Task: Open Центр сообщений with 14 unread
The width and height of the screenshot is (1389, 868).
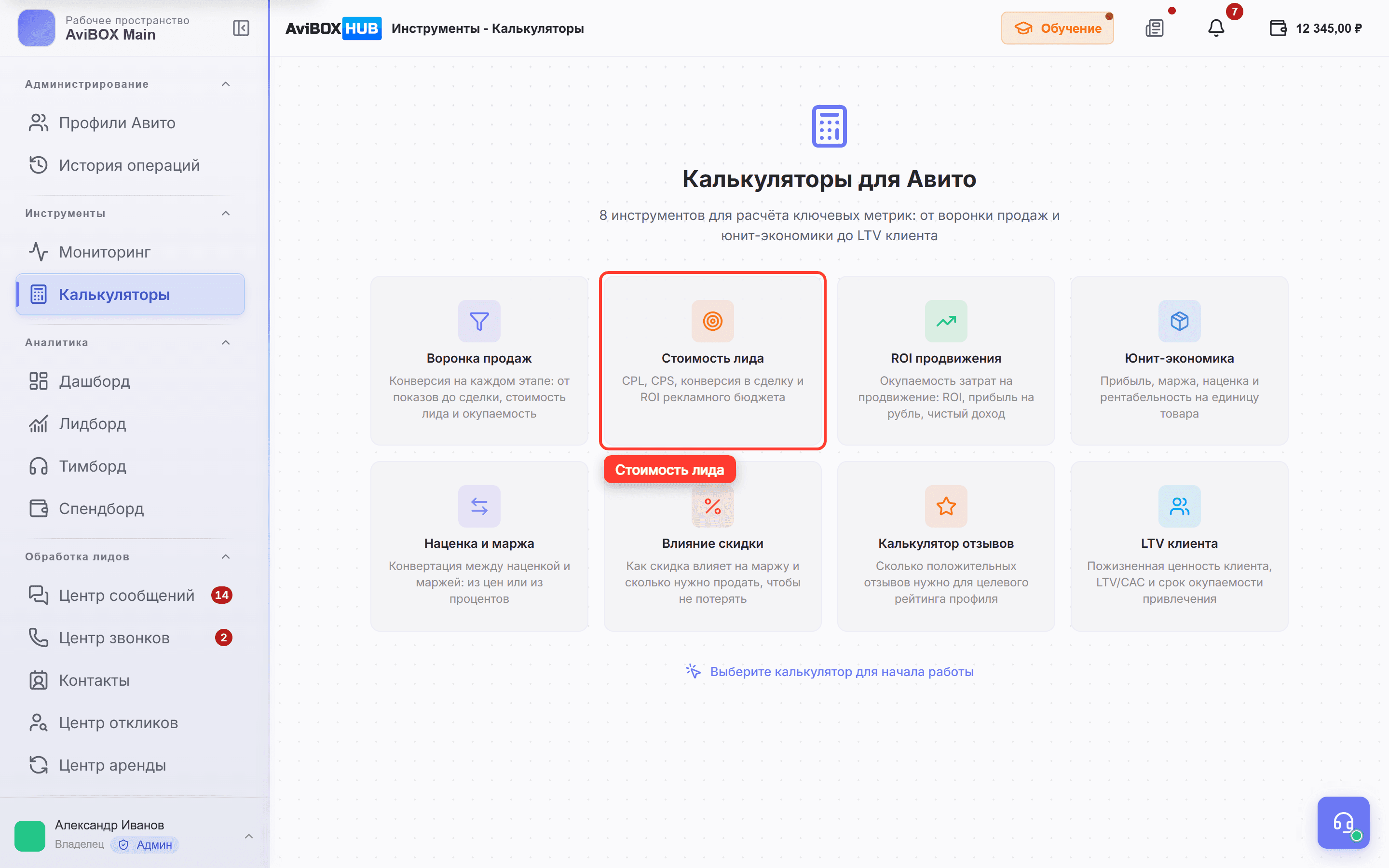Action: pyautogui.click(x=130, y=596)
